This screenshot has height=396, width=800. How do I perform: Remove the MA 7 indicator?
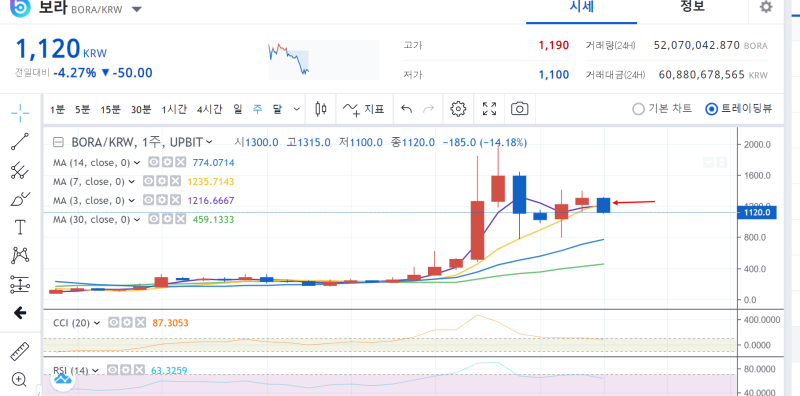point(175,182)
